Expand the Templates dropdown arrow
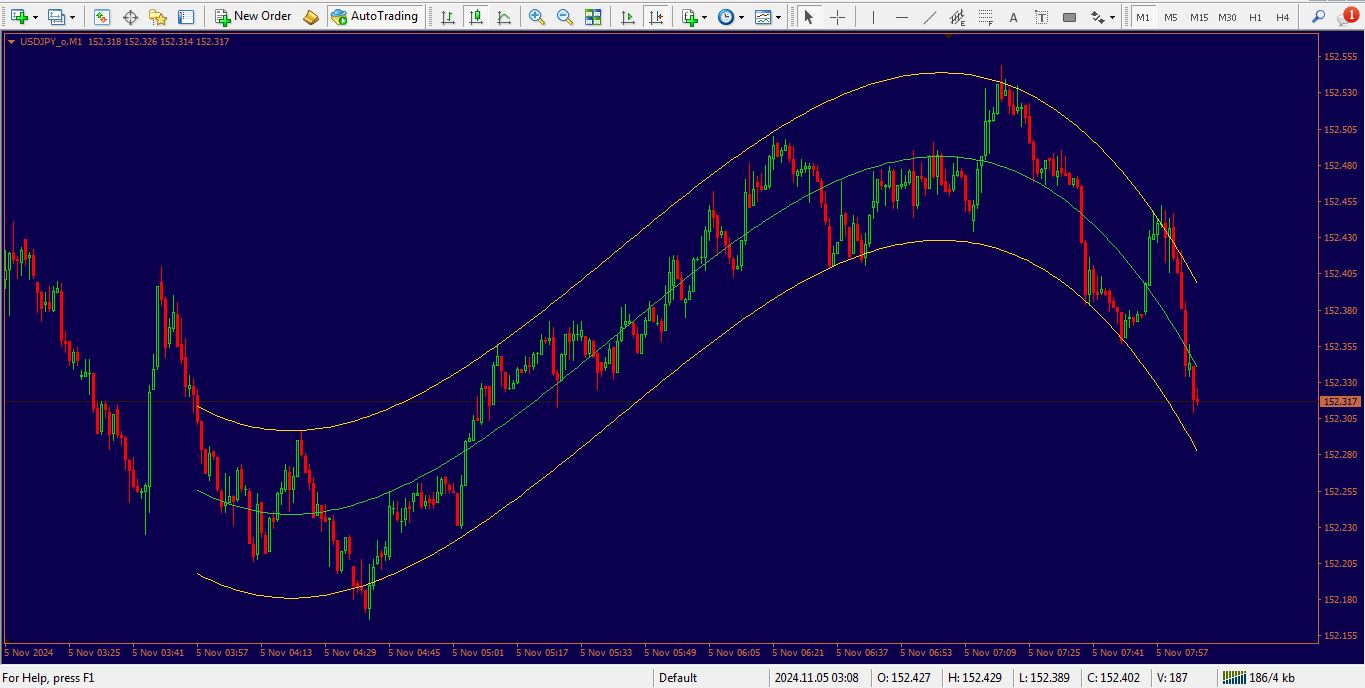Image resolution: width=1365 pixels, height=688 pixels. [779, 17]
